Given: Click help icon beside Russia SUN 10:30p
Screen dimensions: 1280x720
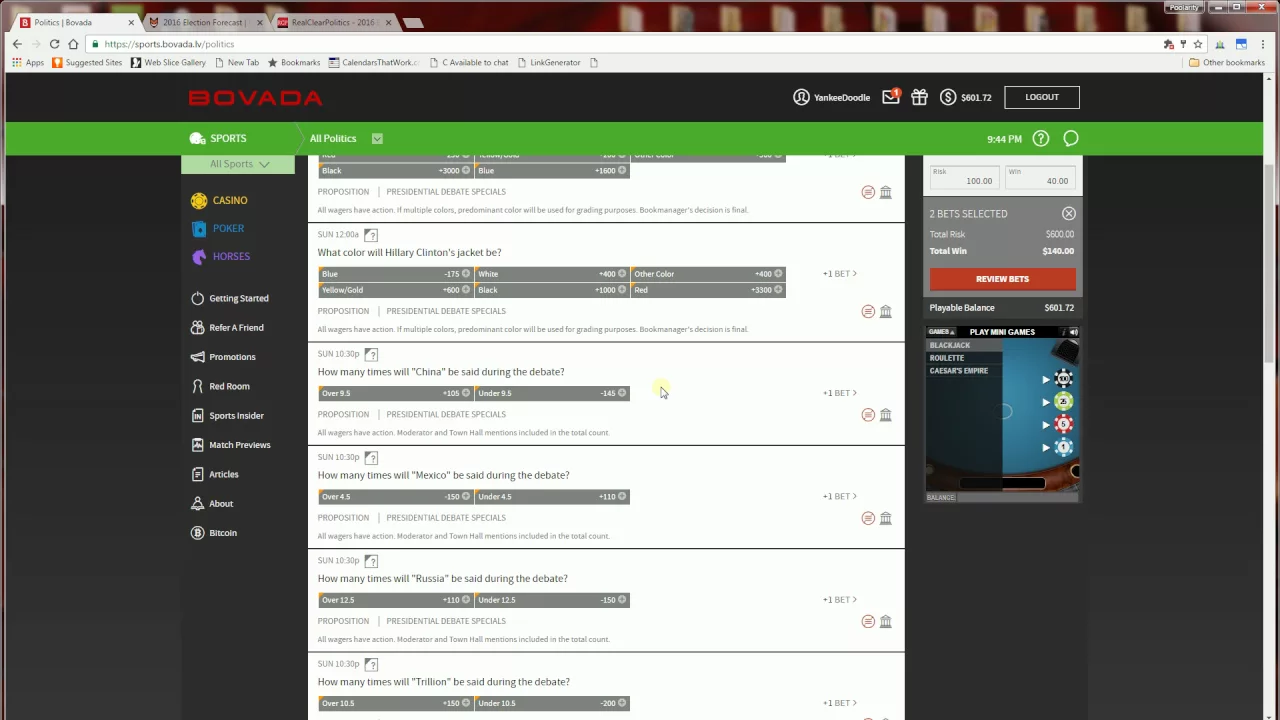Looking at the screenshot, I should [x=371, y=561].
